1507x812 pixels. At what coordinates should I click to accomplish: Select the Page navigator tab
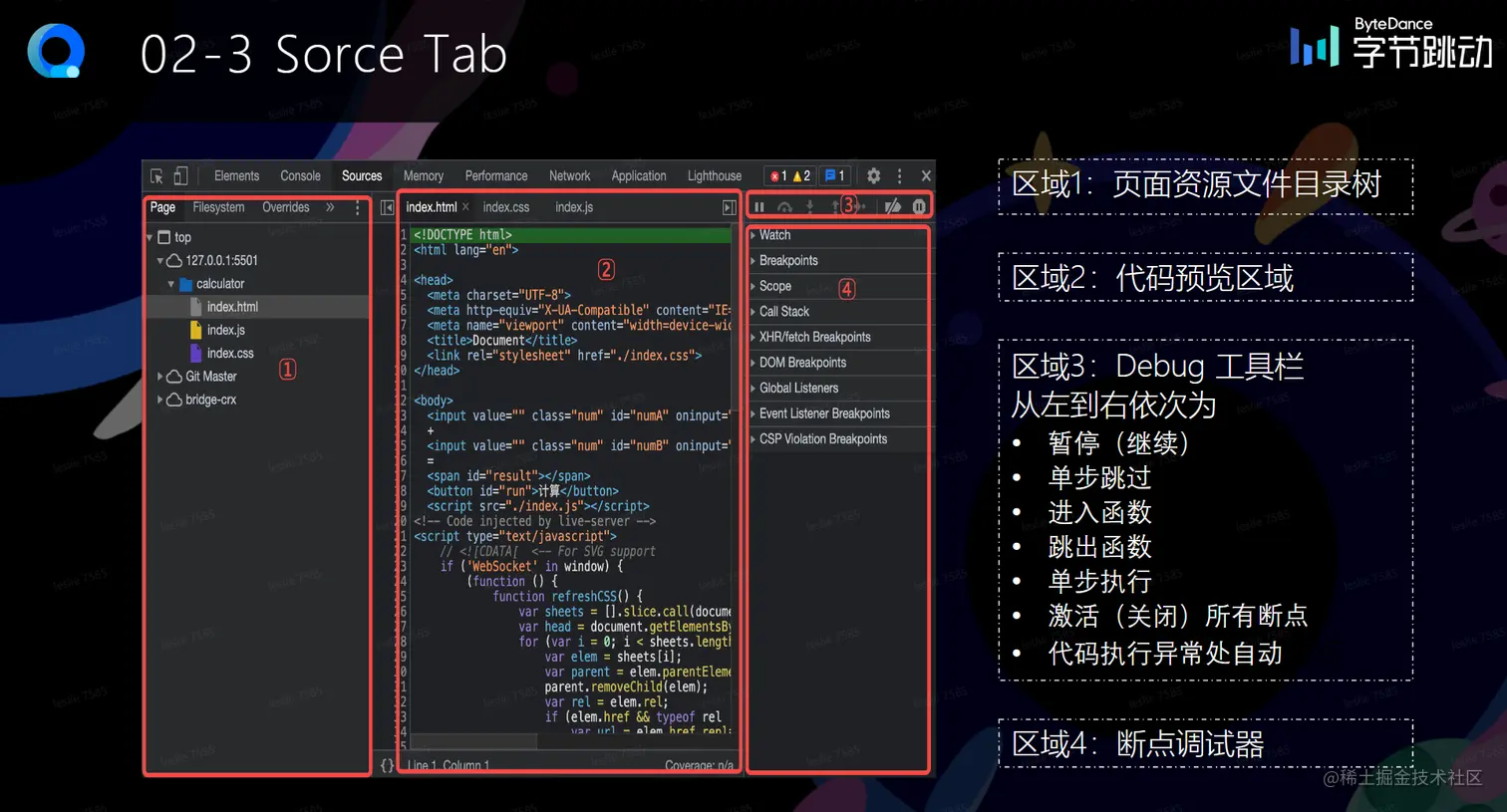pos(162,207)
